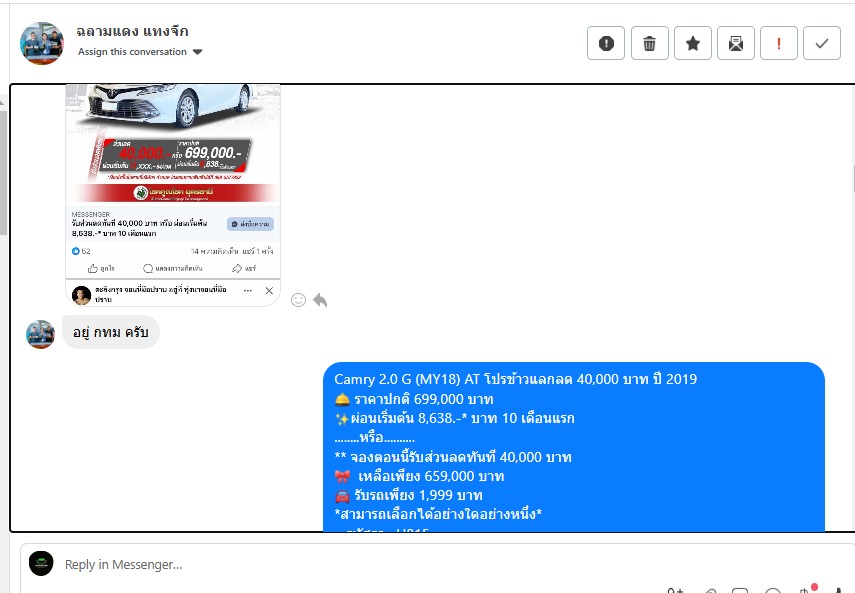Click the 14 comments count on ad
This screenshot has height=593, width=855.
(x=214, y=251)
